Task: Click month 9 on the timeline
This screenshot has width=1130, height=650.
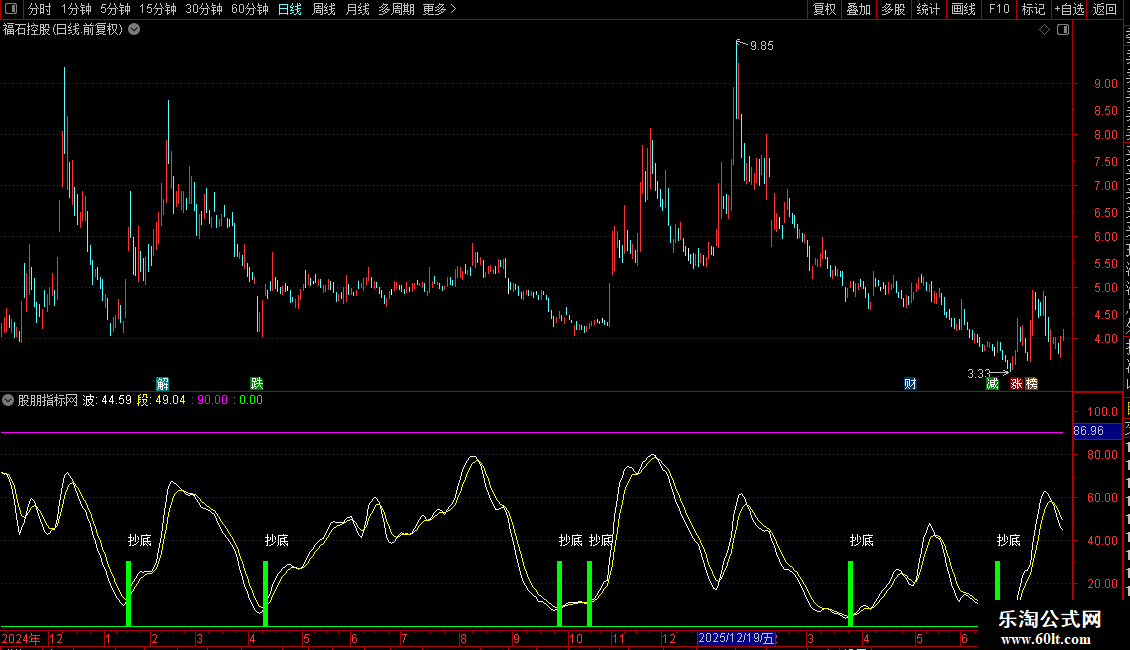Action: click(516, 638)
